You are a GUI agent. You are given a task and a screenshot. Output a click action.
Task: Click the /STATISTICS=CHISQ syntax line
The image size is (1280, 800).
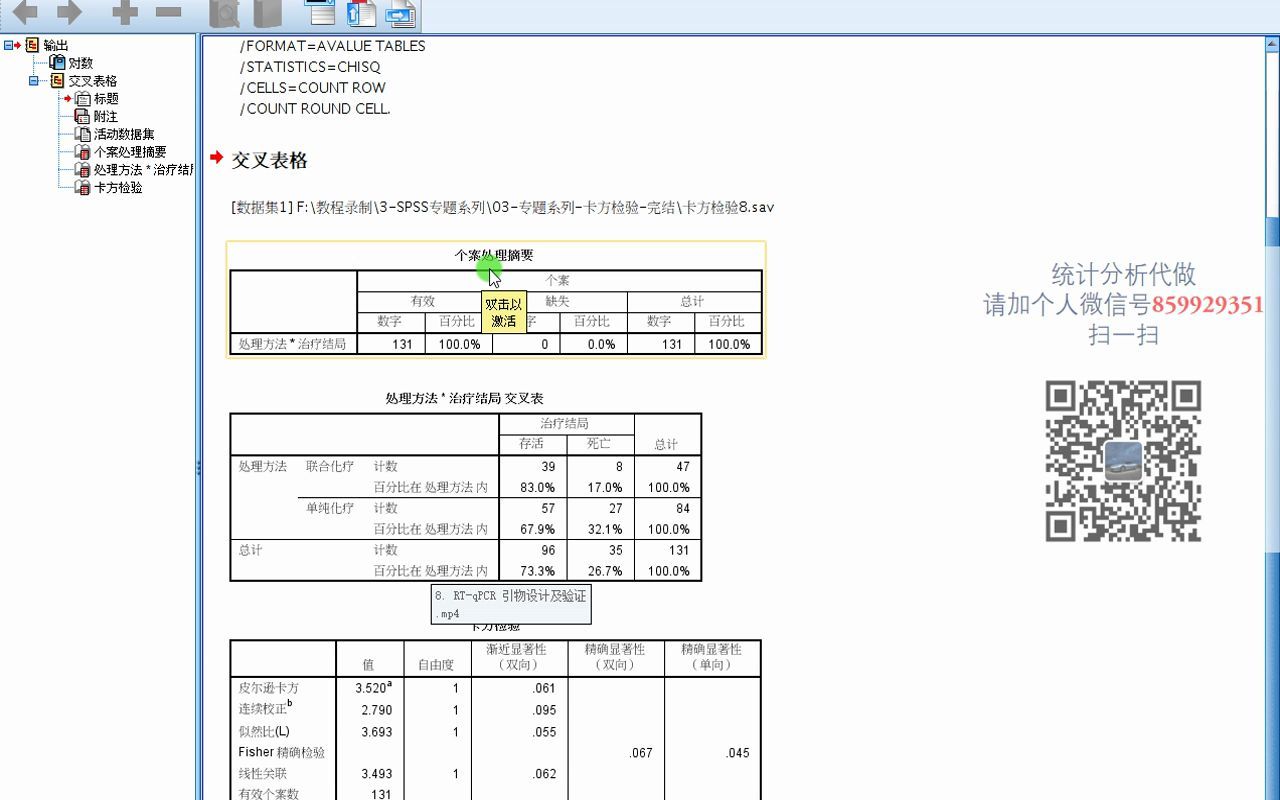[x=310, y=67]
